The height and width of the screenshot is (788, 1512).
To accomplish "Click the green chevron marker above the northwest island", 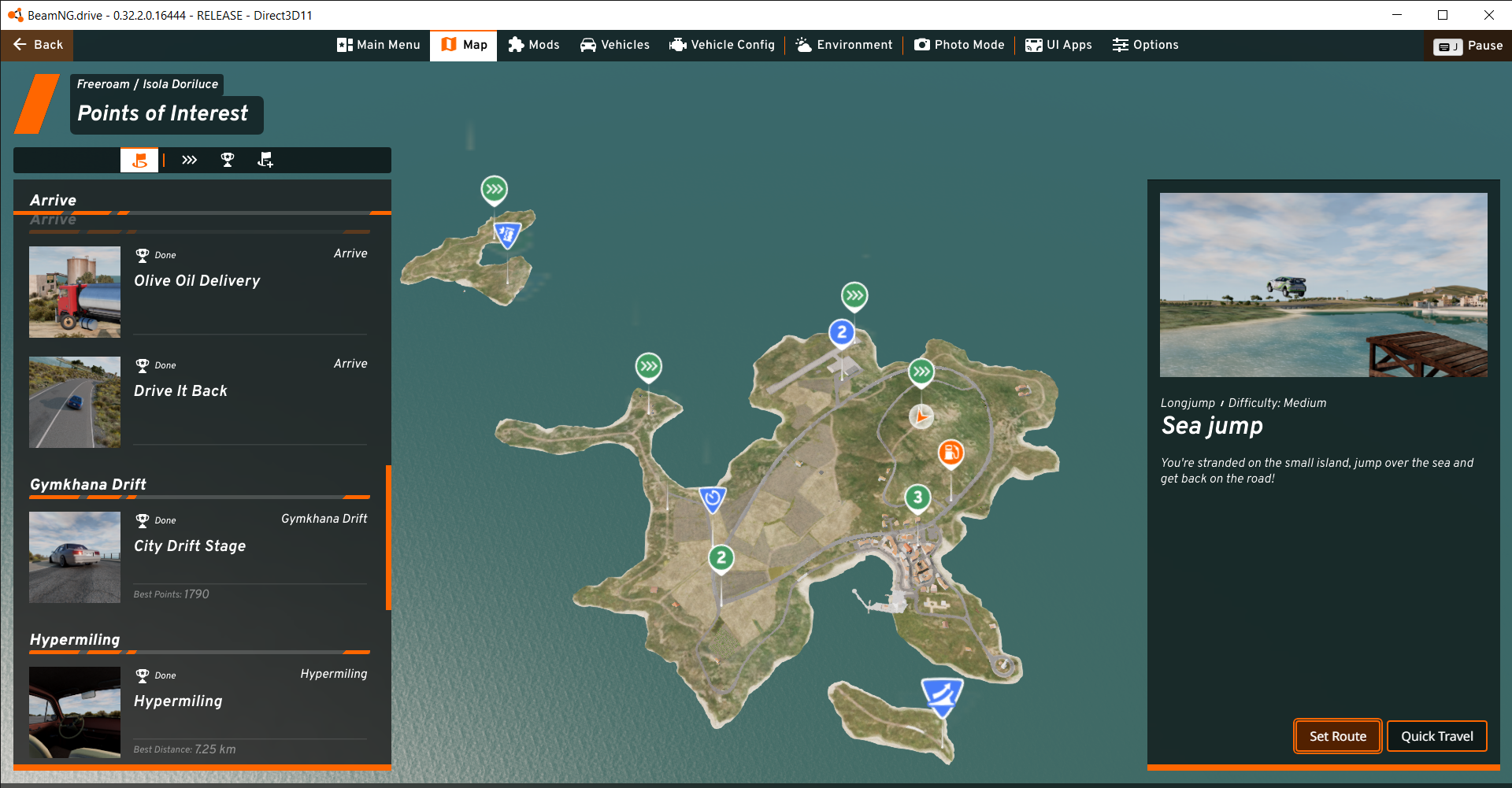I will coord(495,190).
